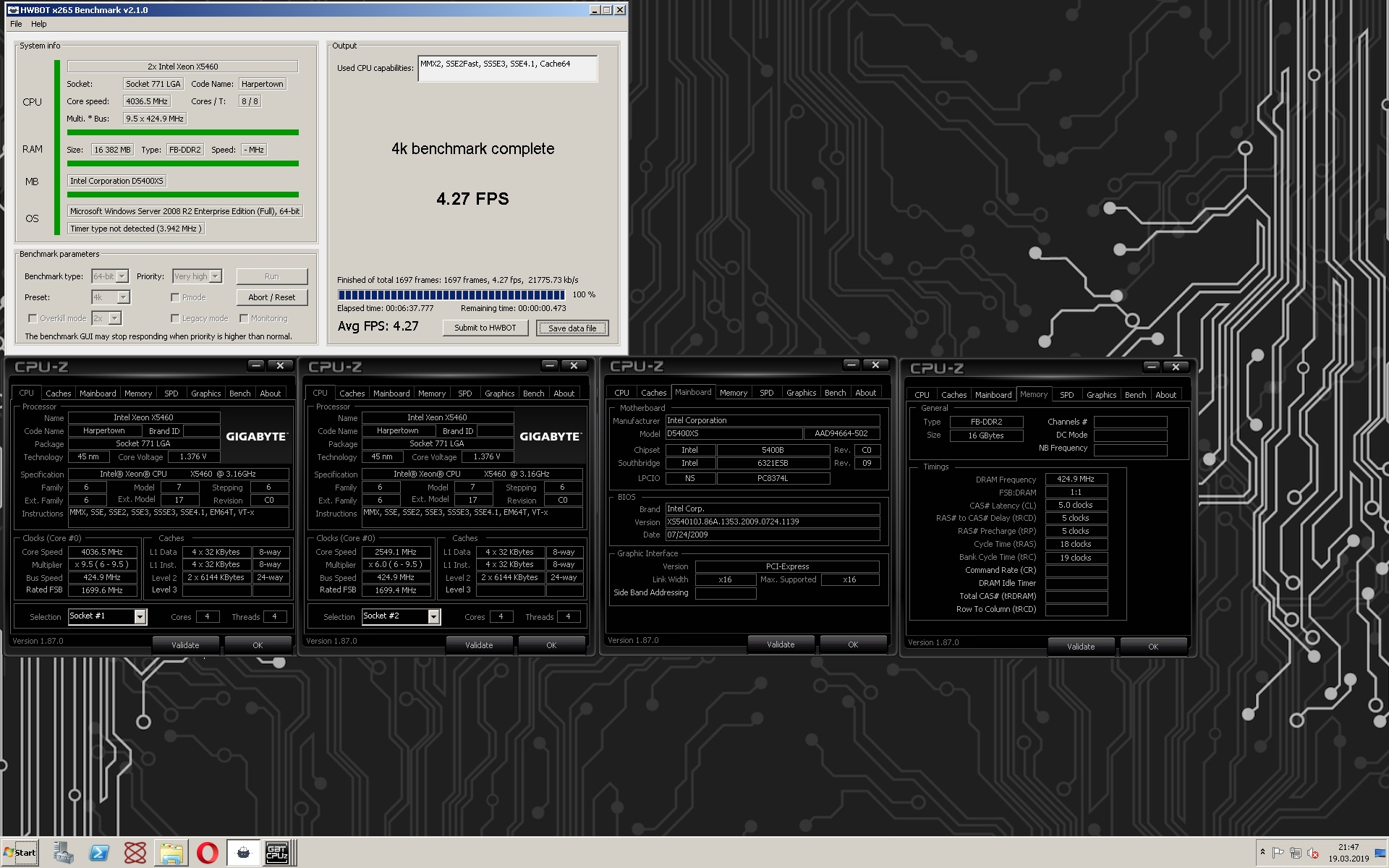Open the Benchmark type 64-bit dropdown

pyautogui.click(x=122, y=276)
